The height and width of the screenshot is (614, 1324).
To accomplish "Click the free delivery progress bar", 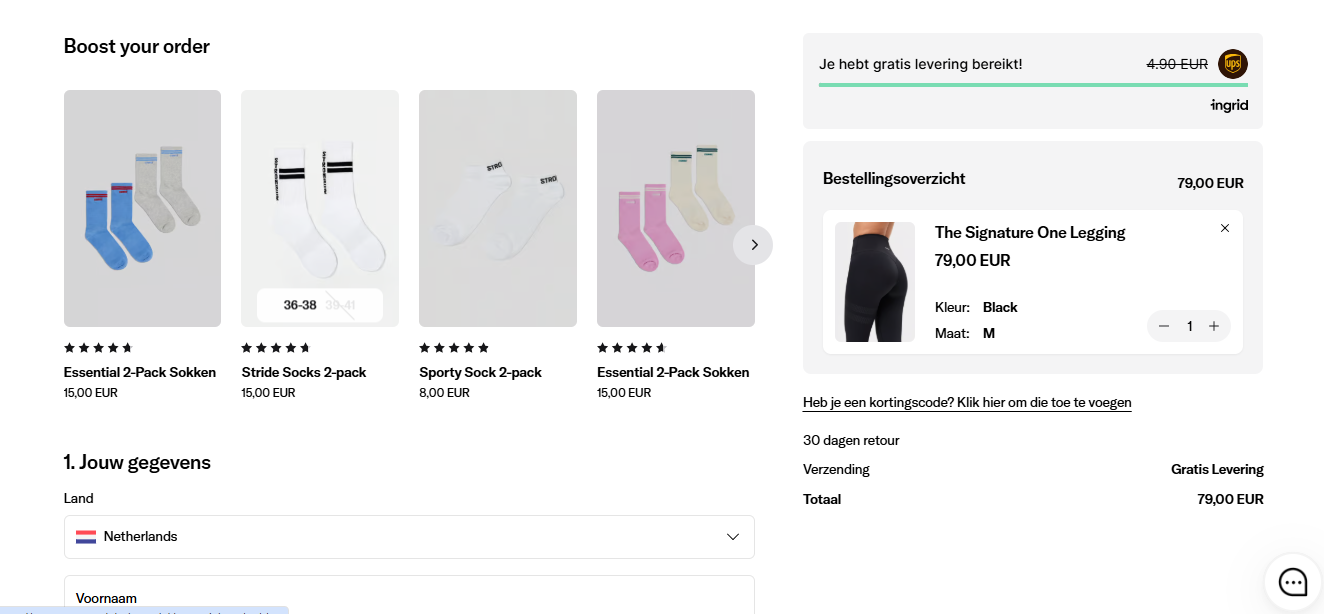I will click(1033, 85).
